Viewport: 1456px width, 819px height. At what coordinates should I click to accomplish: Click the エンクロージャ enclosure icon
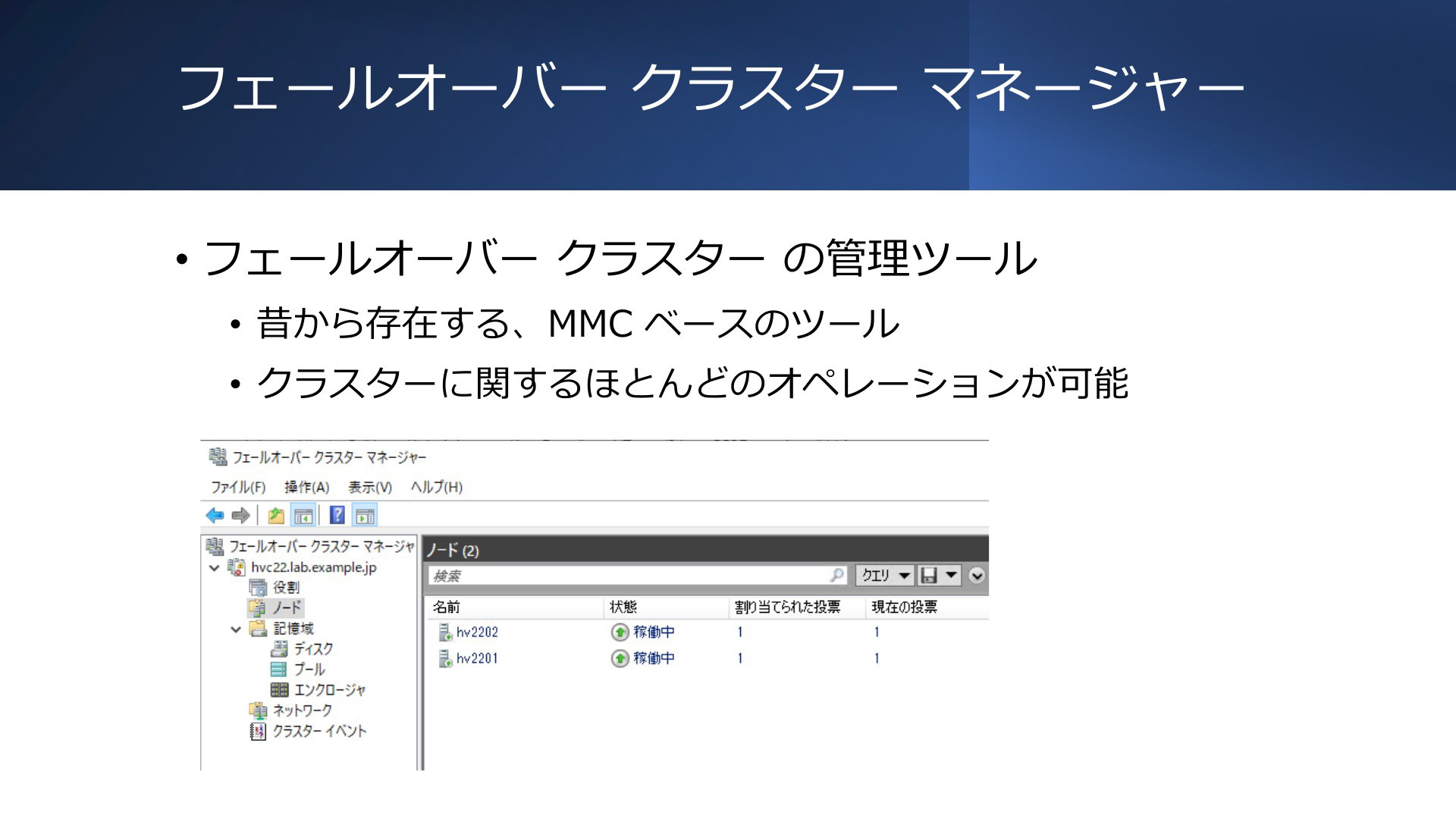point(279,690)
